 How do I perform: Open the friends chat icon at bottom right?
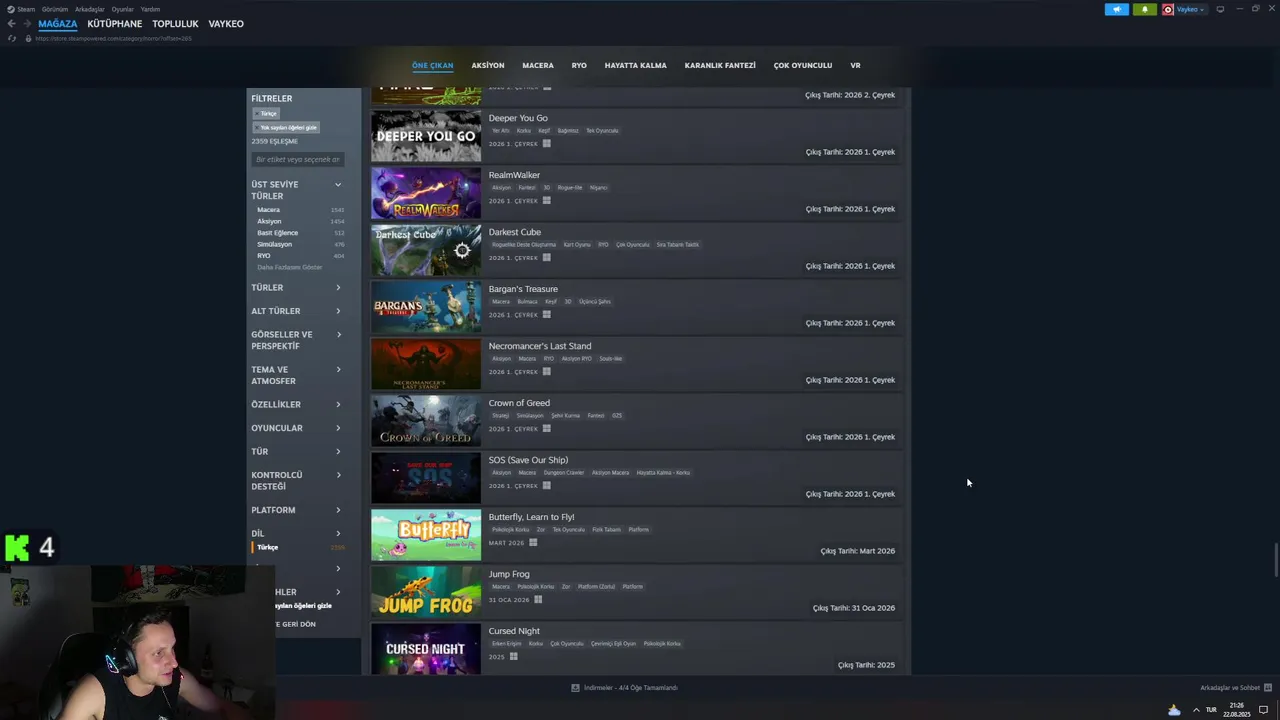[x=1268, y=688]
